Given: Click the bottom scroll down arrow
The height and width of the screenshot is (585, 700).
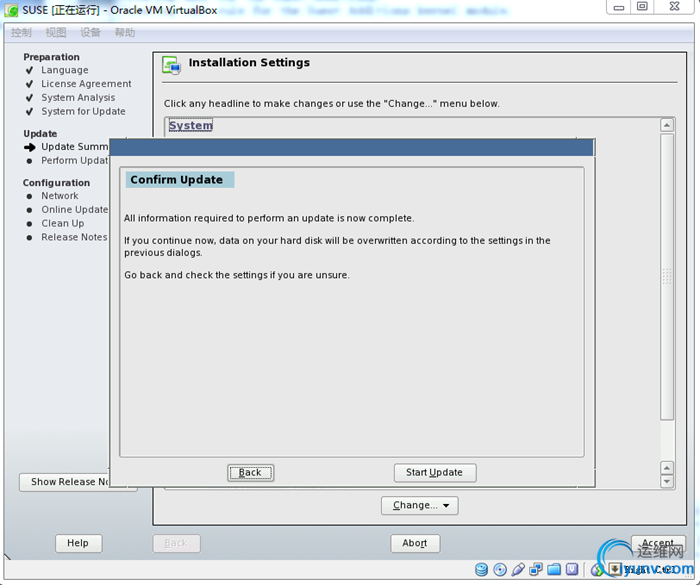Looking at the screenshot, I should pyautogui.click(x=667, y=481).
